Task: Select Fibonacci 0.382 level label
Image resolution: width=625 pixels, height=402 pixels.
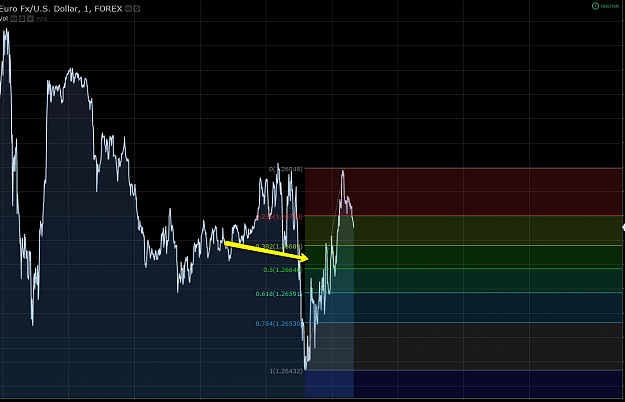Action: [x=279, y=247]
